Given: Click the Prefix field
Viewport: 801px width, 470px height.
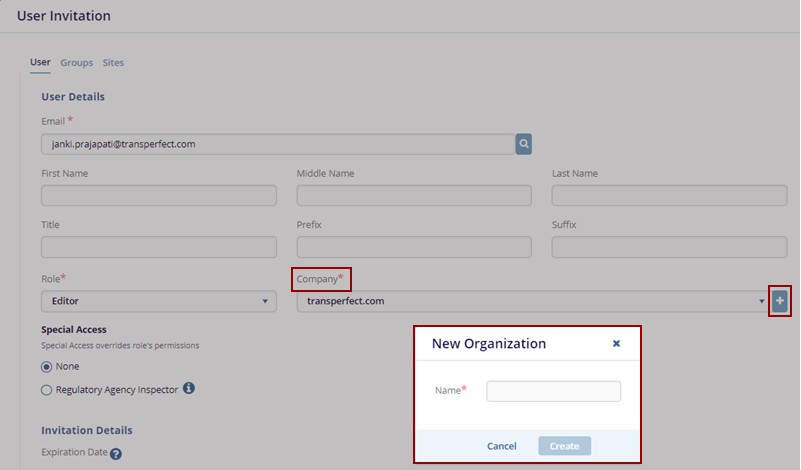Looking at the screenshot, I should tap(414, 247).
